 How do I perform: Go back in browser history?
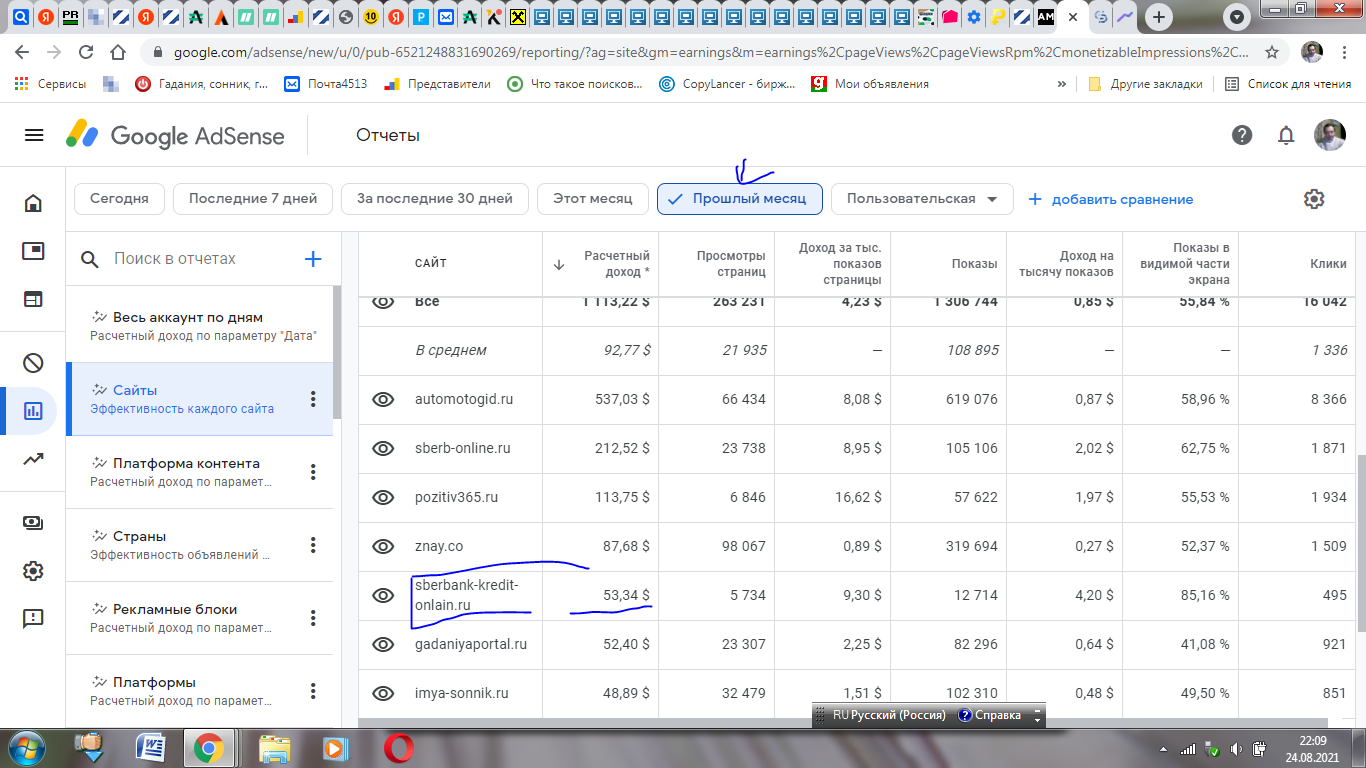click(x=22, y=52)
